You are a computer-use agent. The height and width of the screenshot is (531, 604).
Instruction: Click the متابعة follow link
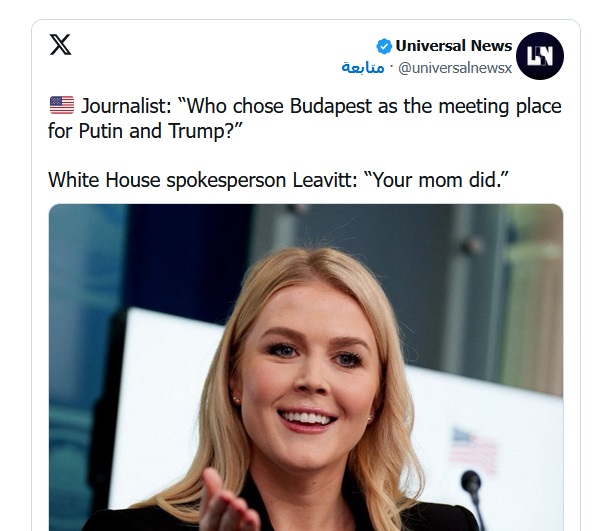pyautogui.click(x=363, y=68)
